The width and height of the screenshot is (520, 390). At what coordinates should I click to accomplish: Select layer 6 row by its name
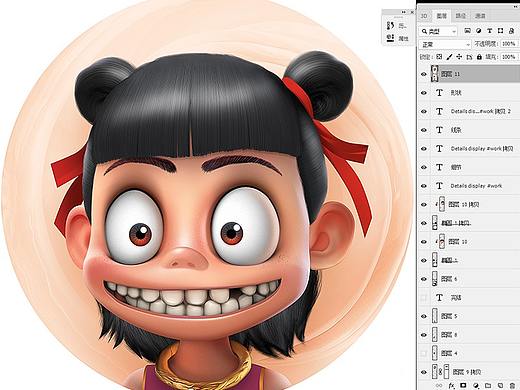(x=449, y=279)
